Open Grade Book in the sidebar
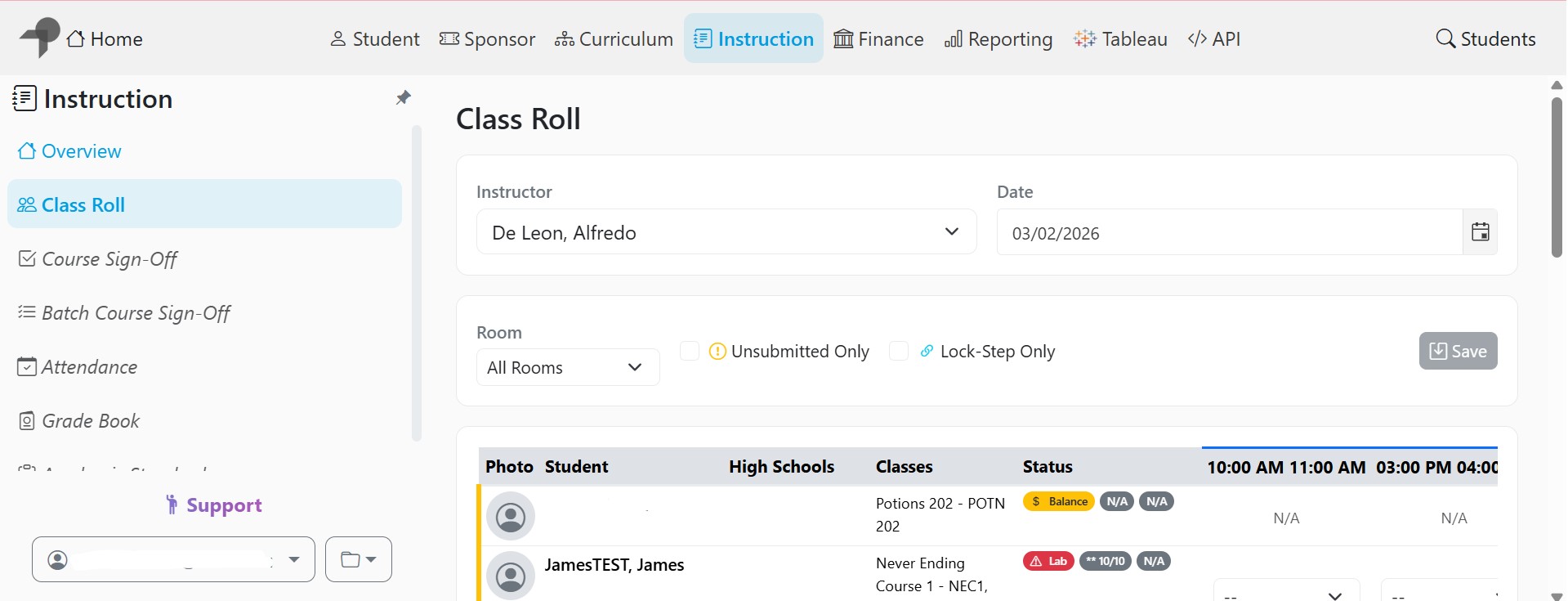This screenshot has width=1568, height=601. click(x=90, y=421)
